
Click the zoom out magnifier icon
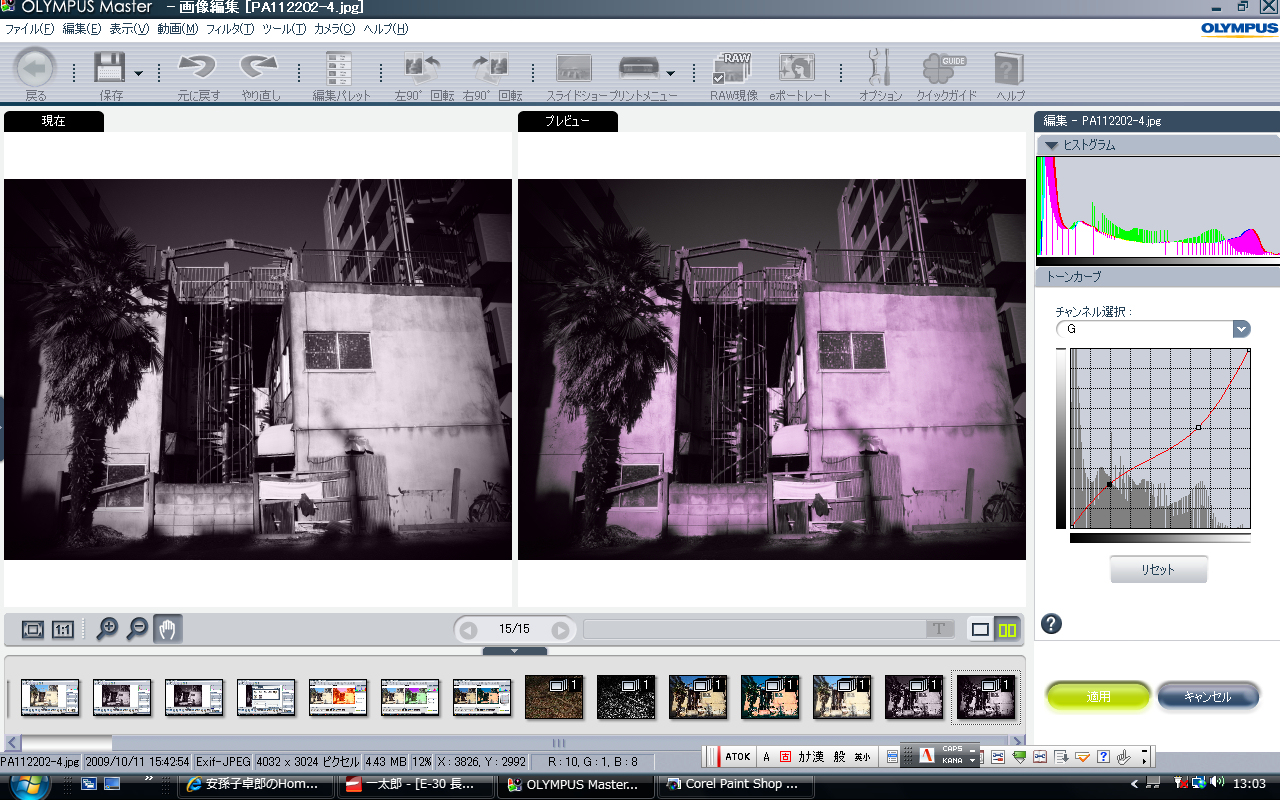click(x=137, y=629)
